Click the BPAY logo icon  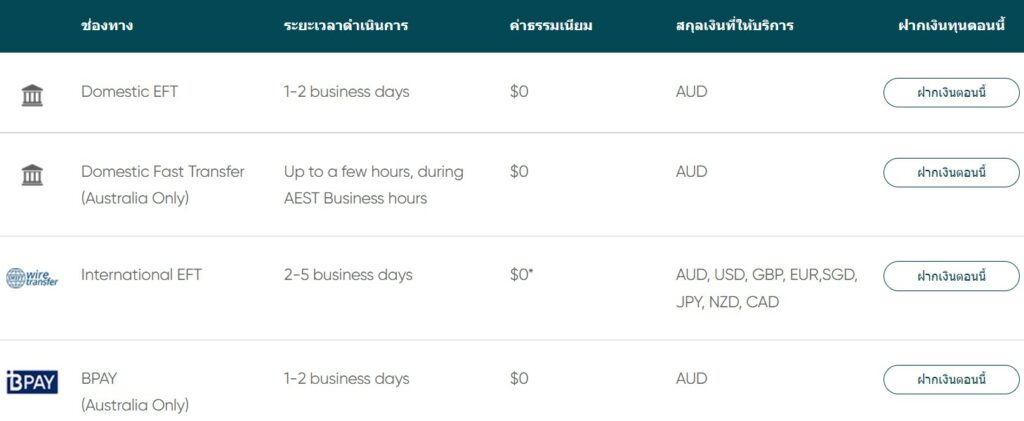pyautogui.click(x=32, y=381)
